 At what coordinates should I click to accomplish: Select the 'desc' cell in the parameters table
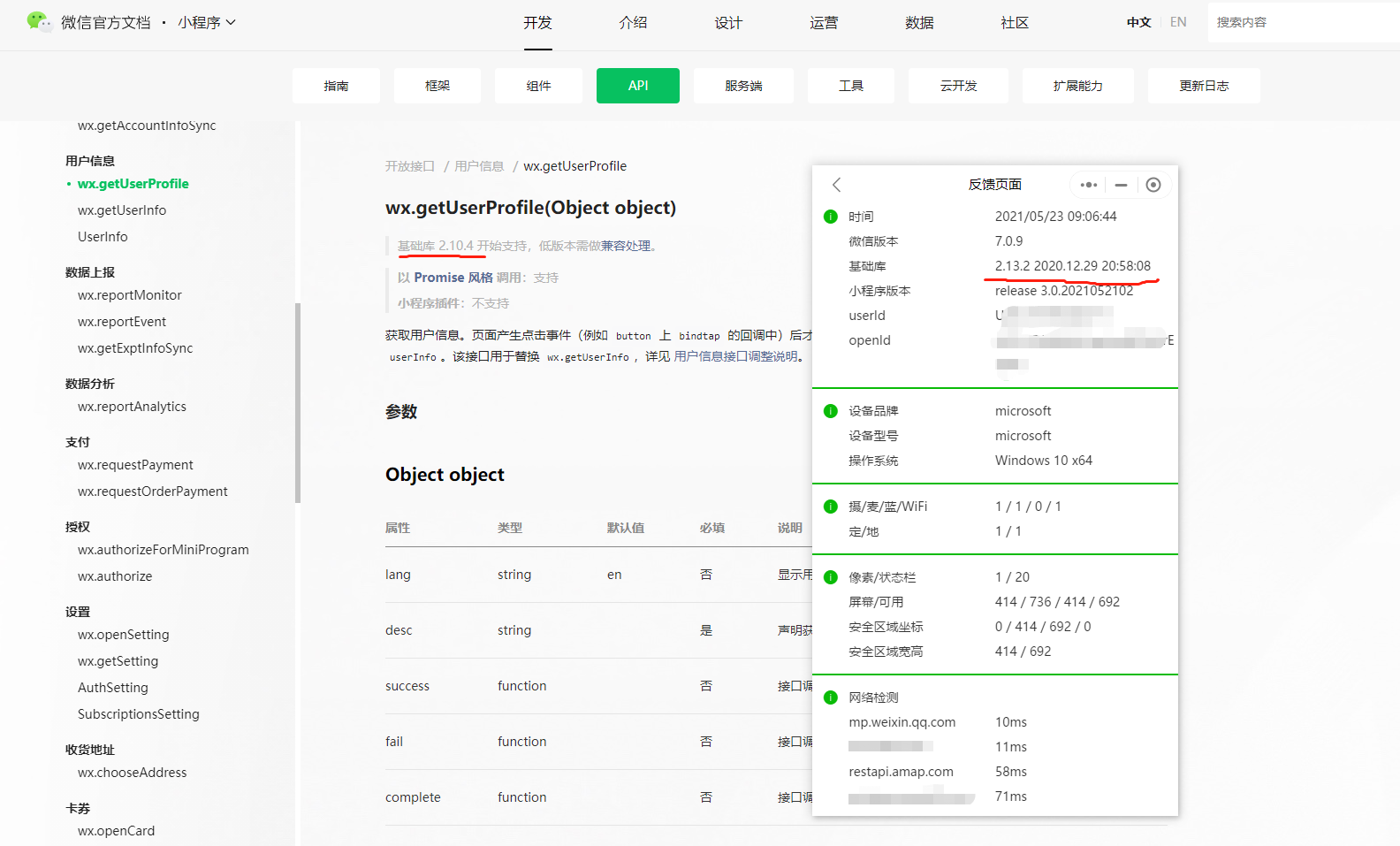tap(399, 630)
